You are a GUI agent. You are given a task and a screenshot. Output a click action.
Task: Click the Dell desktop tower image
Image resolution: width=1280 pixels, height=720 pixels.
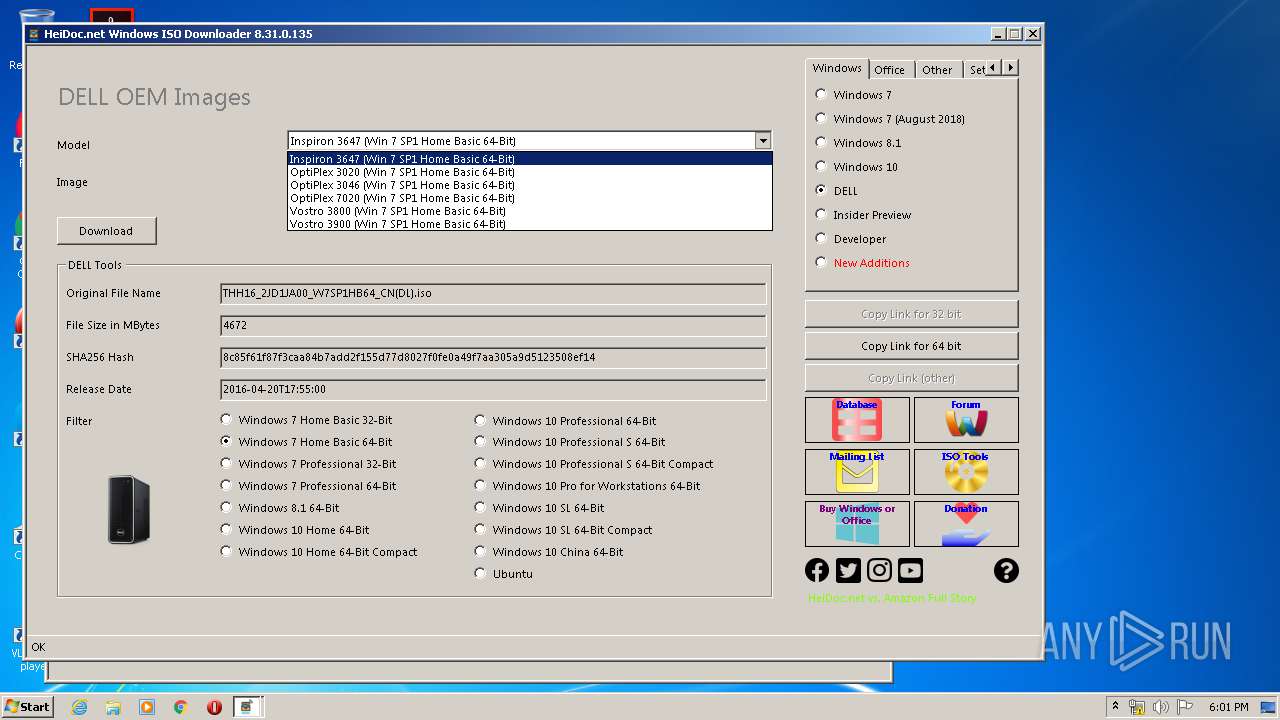click(129, 510)
